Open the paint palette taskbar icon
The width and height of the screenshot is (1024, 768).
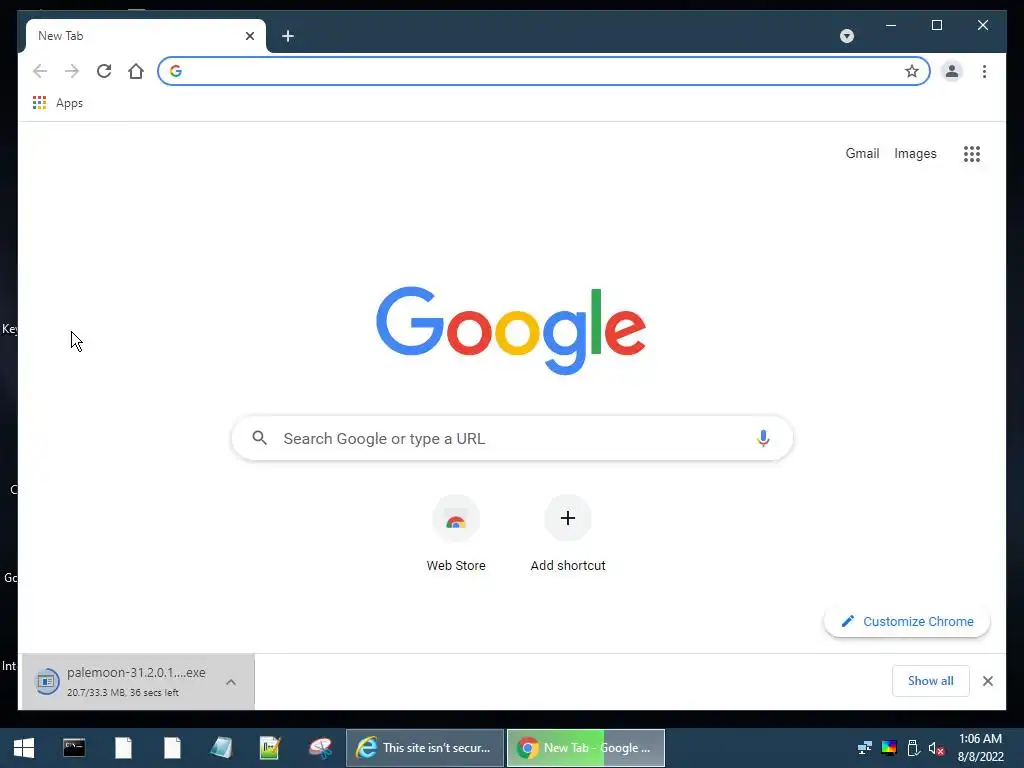[x=320, y=748]
